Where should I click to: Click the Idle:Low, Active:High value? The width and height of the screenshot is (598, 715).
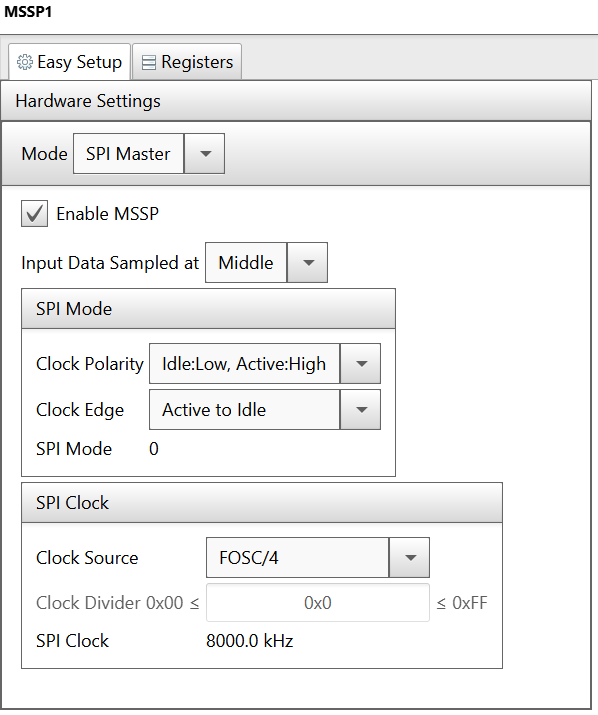244,364
